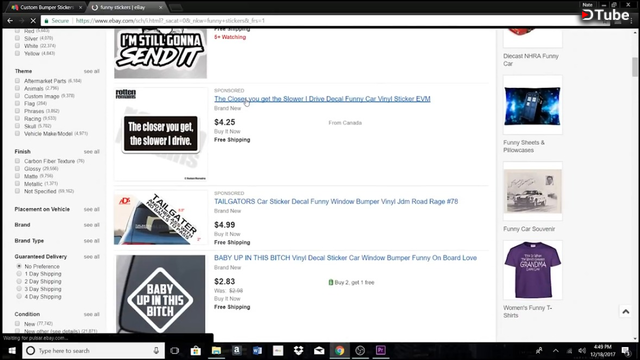Check the Yellow color filter
This screenshot has height=360, width=640.
coord(17,53)
